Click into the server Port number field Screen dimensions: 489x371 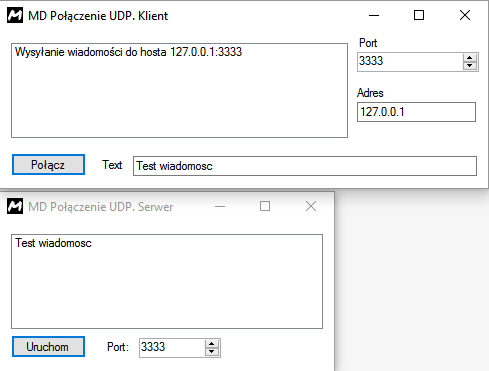coord(172,348)
